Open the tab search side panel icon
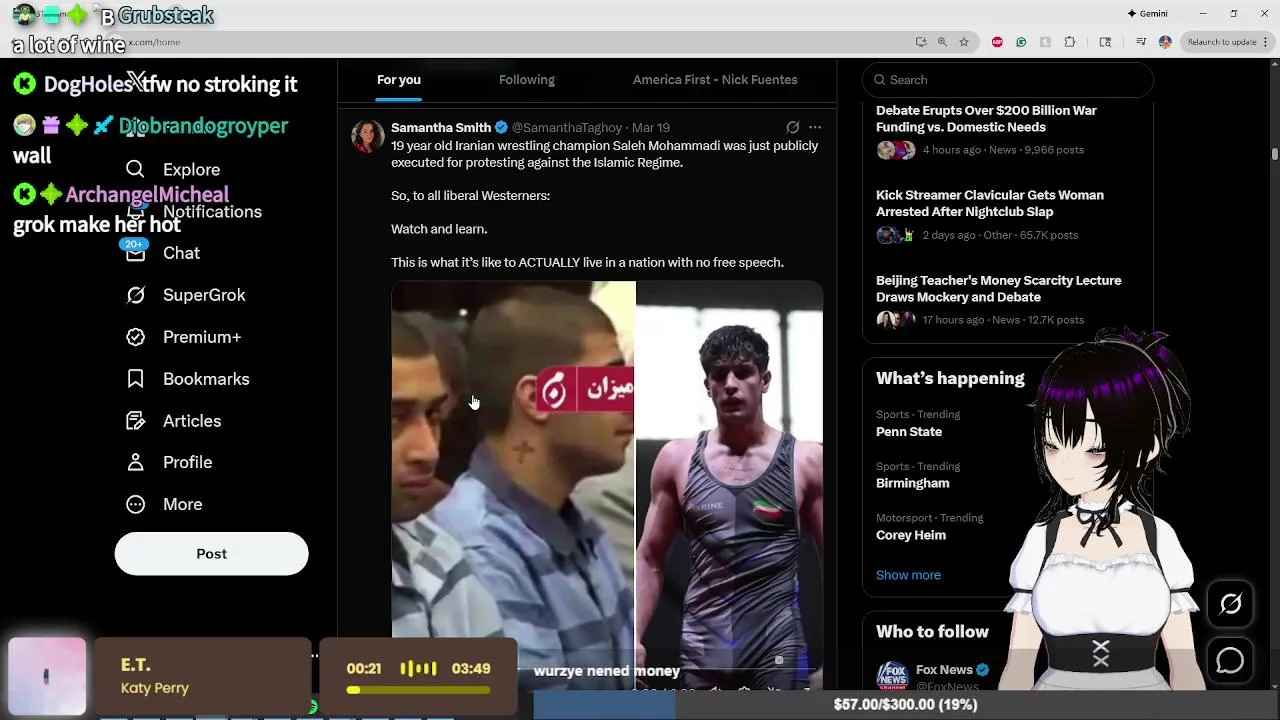The image size is (1280, 720). (1105, 42)
